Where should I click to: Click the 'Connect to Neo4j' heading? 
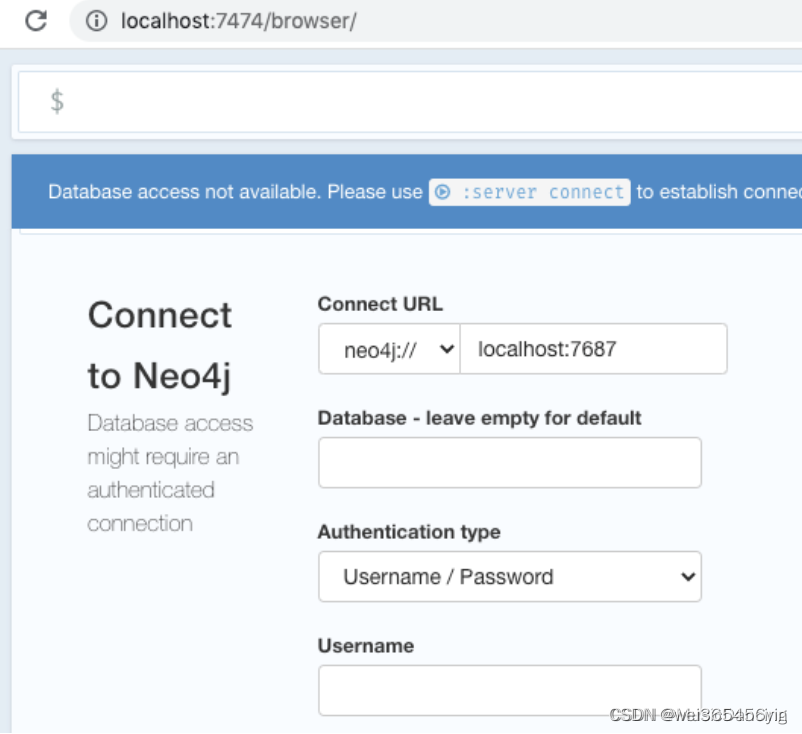(160, 345)
